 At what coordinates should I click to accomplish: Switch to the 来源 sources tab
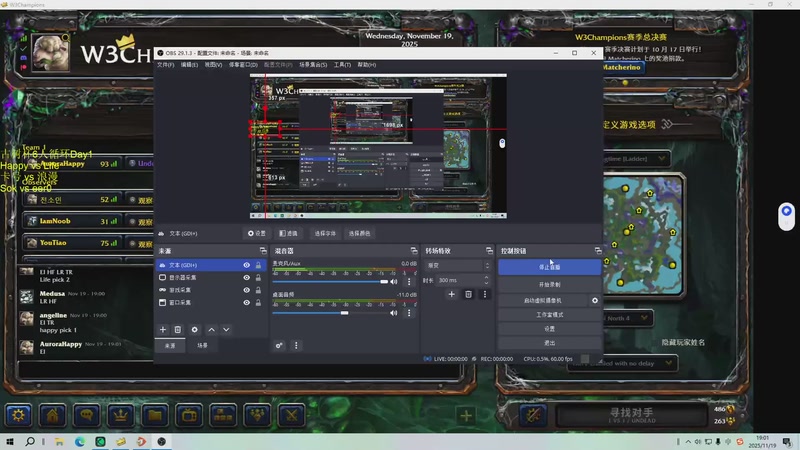click(170, 345)
